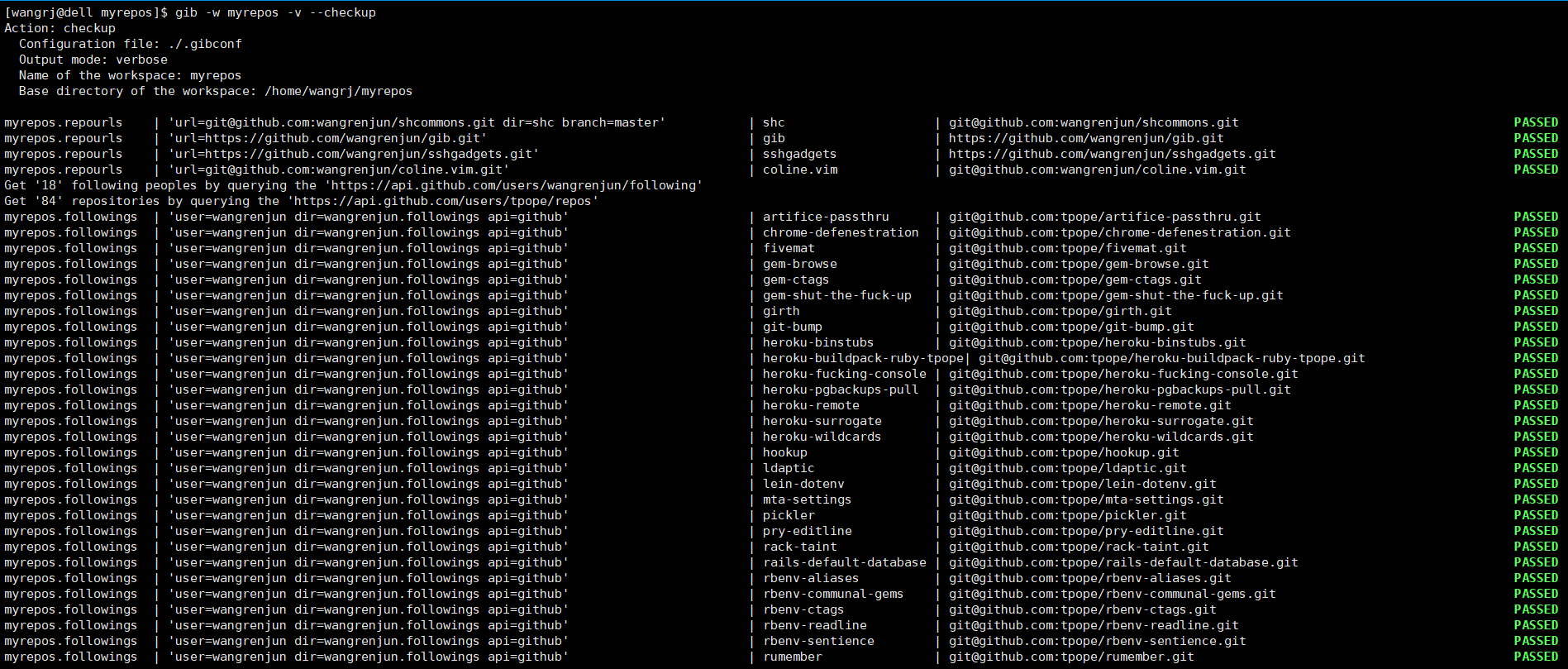Click the 'chrome-defenestration' repo name
The height and width of the screenshot is (669, 1568).
tap(841, 232)
